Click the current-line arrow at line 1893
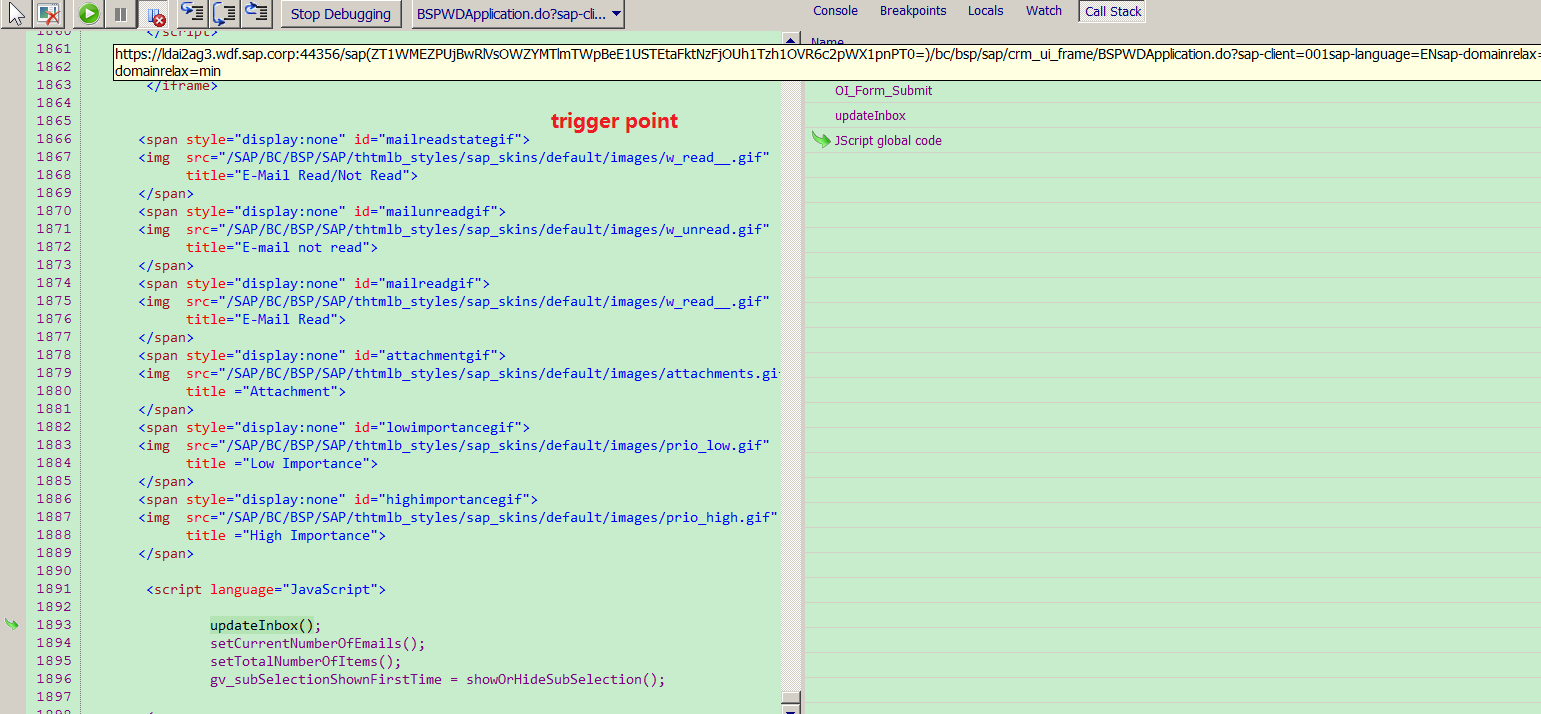1541x714 pixels. point(12,625)
